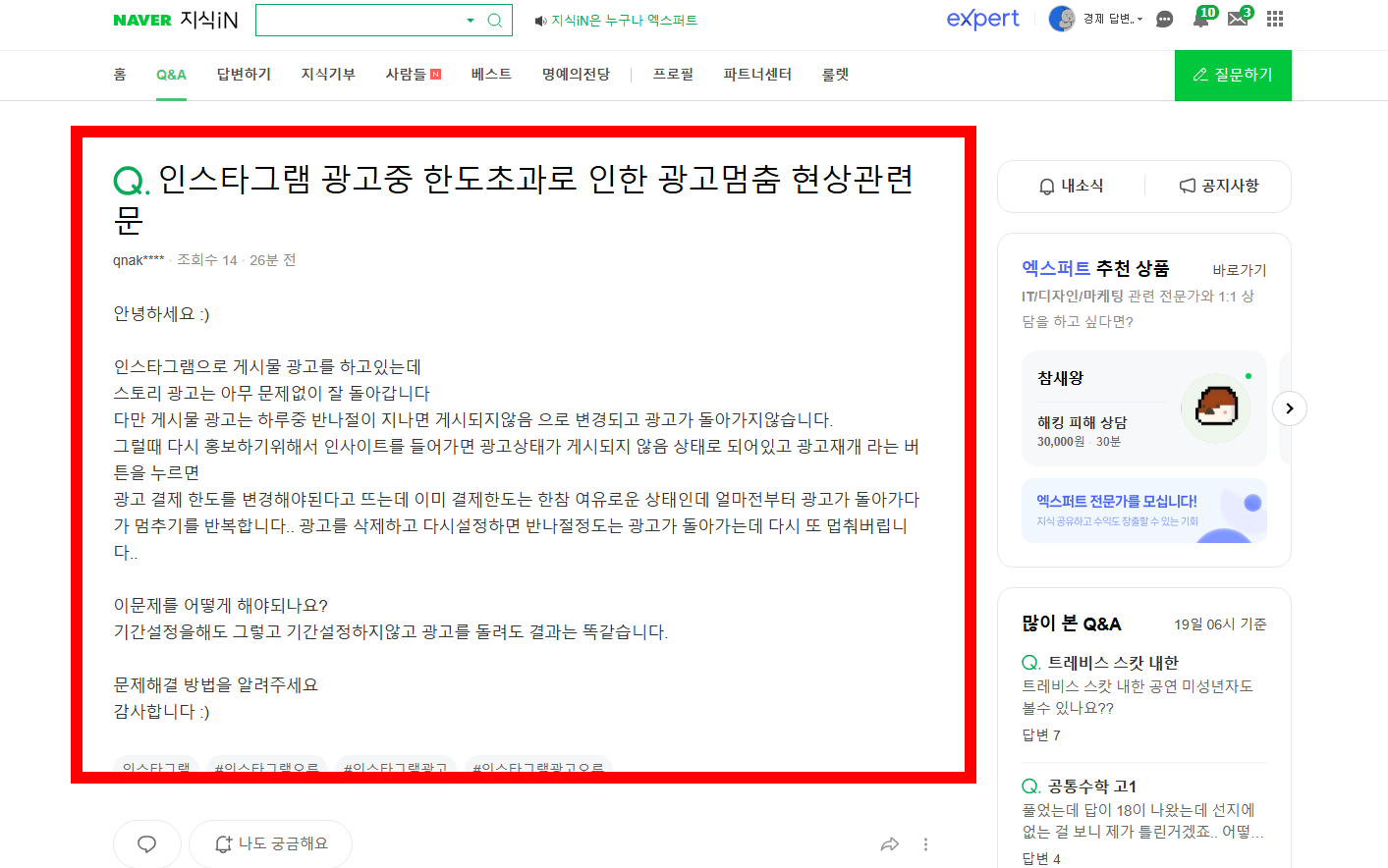Open the 지식기부 tab
The width and height of the screenshot is (1388, 868).
click(328, 75)
